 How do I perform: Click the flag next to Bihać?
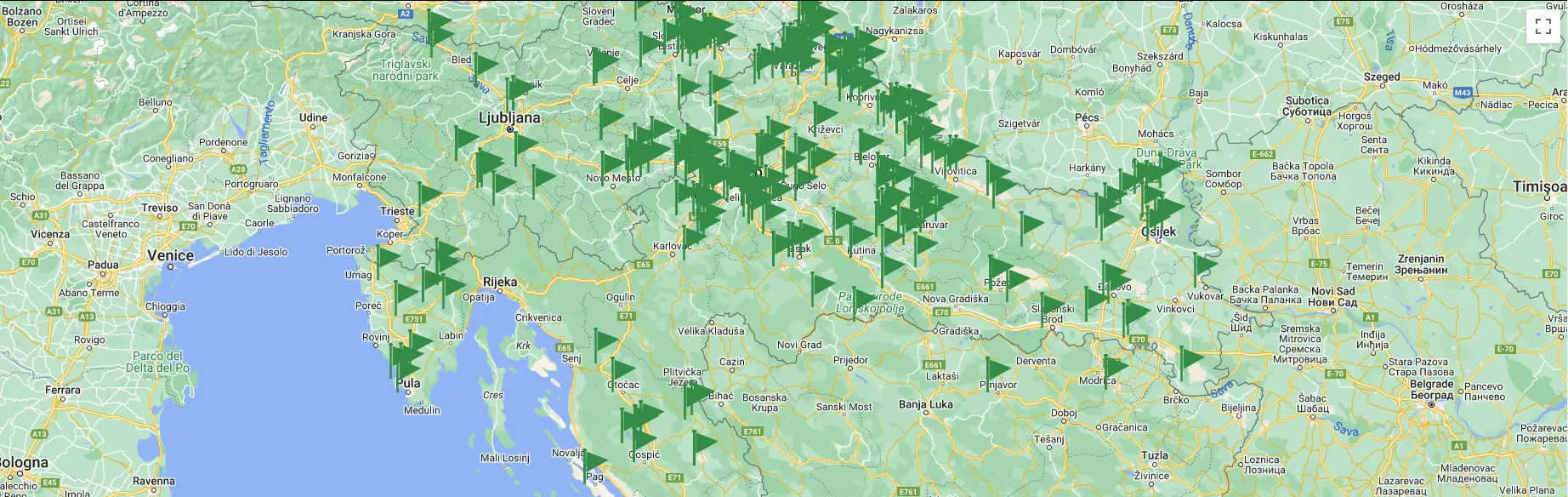click(697, 394)
